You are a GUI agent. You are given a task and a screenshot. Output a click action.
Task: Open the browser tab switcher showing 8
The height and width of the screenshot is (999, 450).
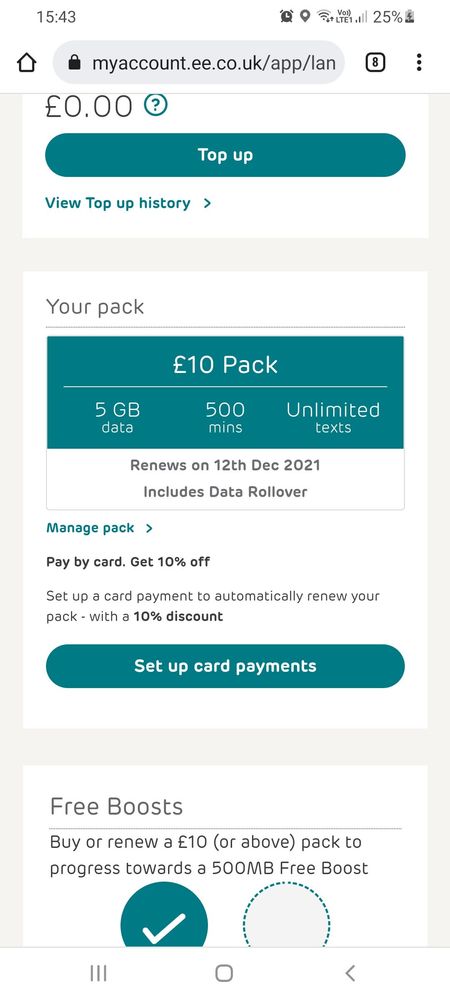click(x=375, y=62)
